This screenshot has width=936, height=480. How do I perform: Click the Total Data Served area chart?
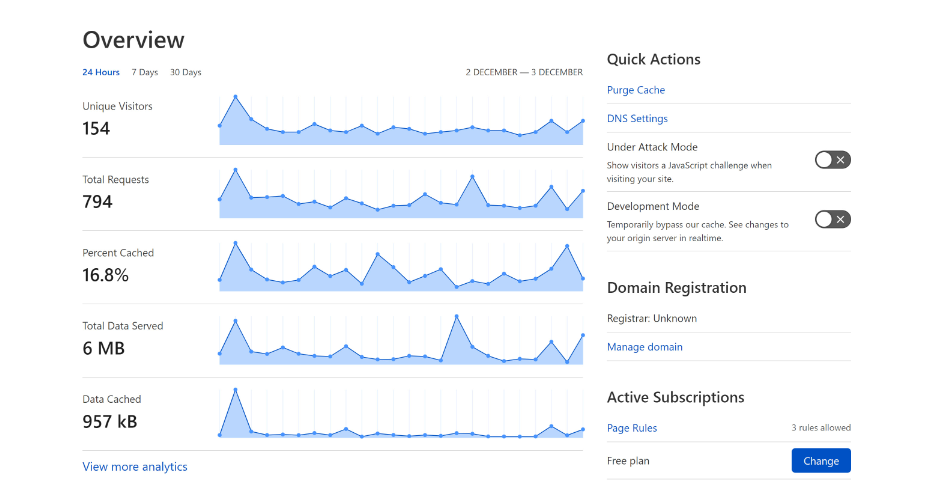tap(401, 339)
